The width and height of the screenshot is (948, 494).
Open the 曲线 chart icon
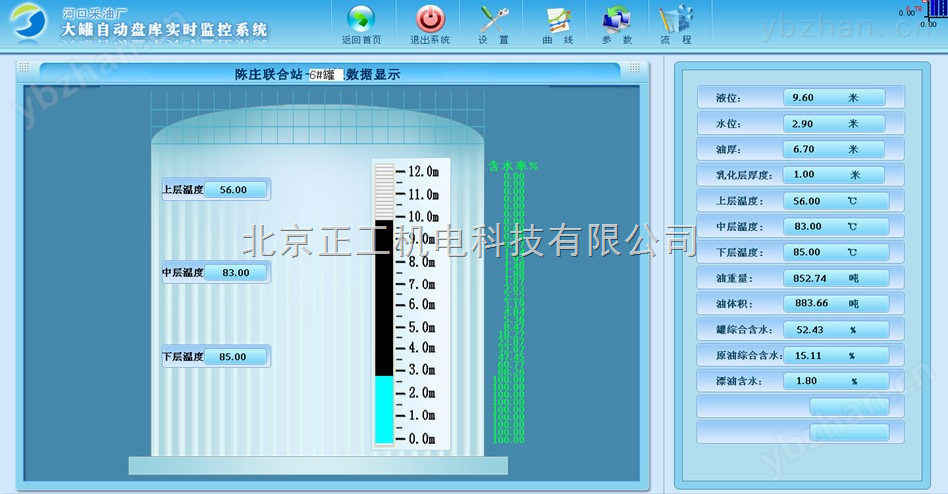(559, 20)
